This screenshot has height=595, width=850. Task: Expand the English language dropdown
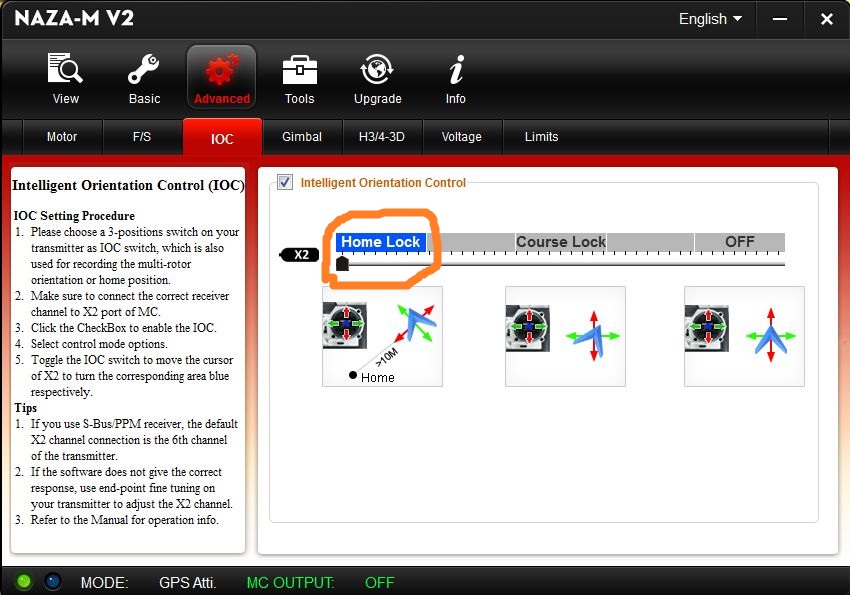point(710,19)
